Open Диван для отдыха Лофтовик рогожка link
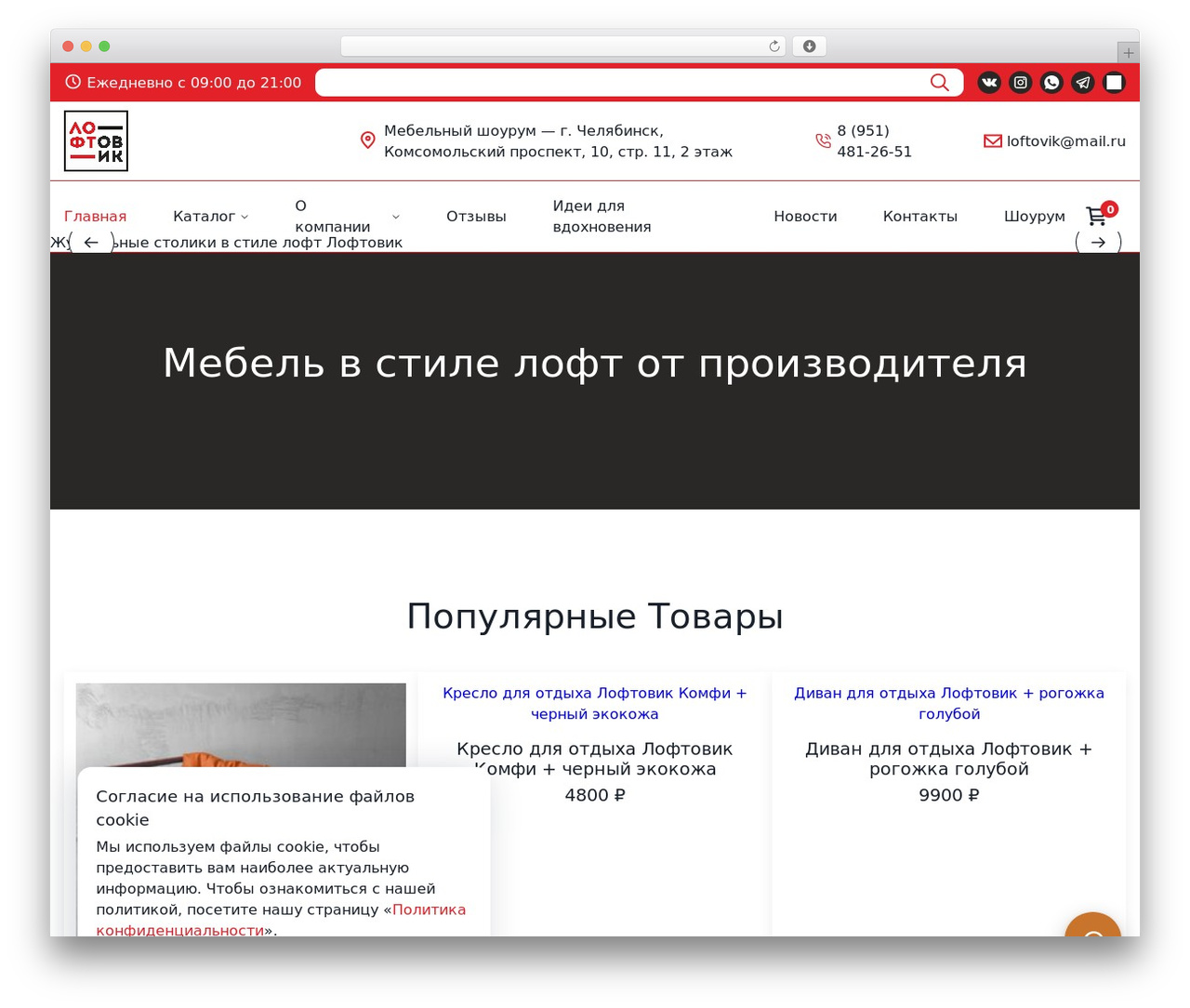1190x1008 pixels. pos(949,703)
